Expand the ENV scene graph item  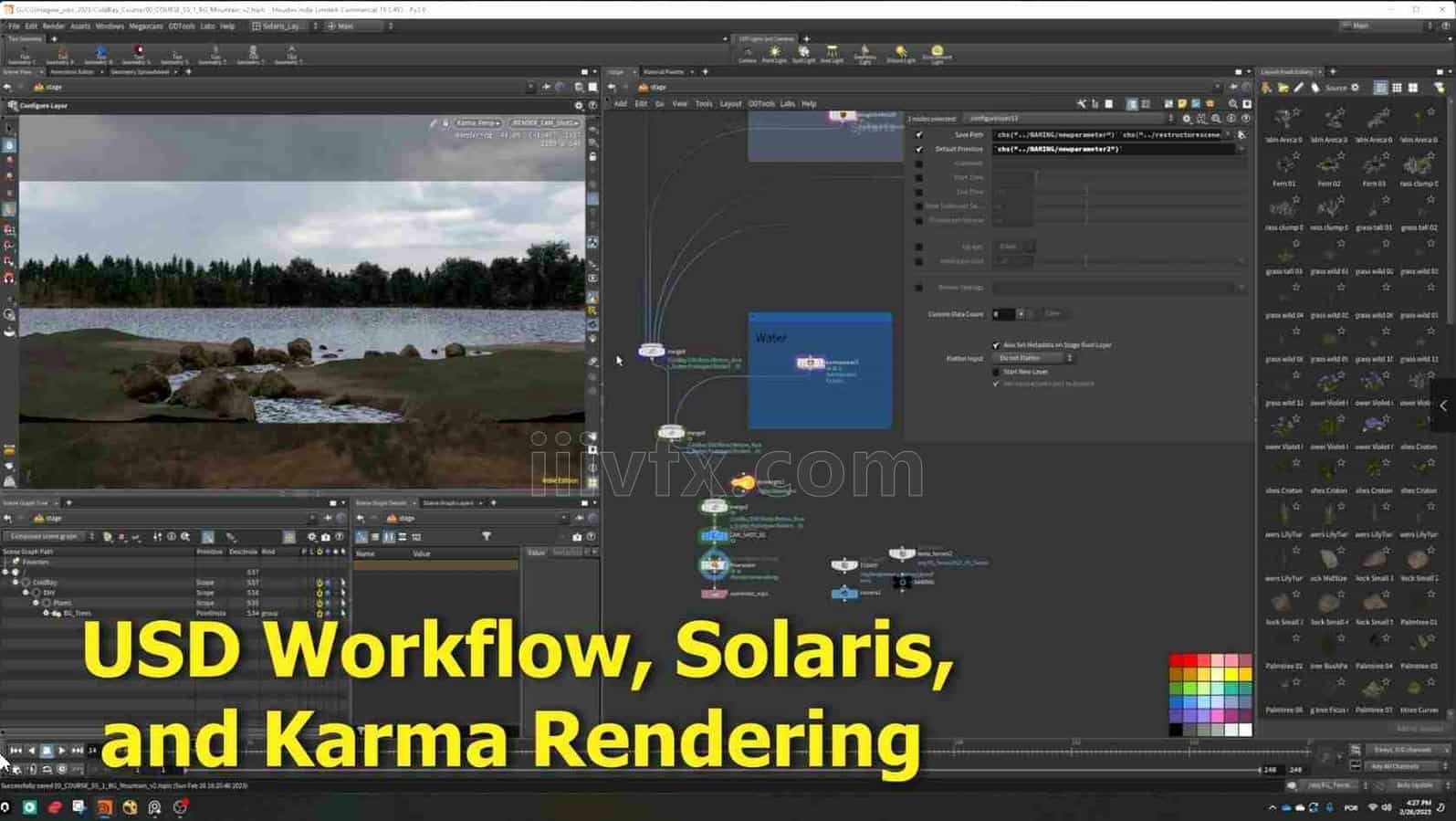coord(26,593)
